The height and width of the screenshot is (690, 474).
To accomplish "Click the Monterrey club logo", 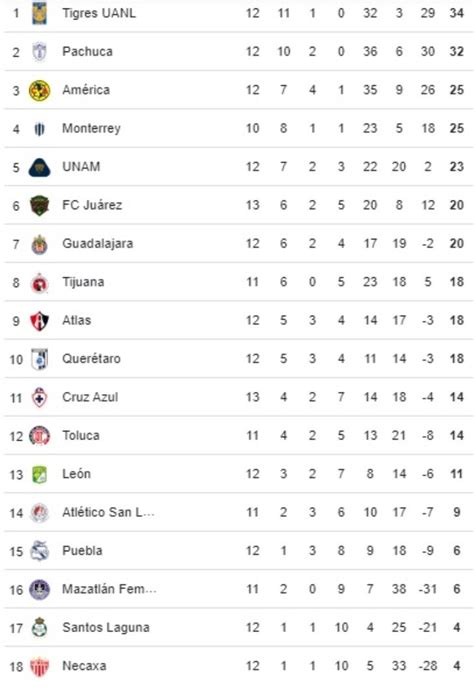I will [x=40, y=129].
